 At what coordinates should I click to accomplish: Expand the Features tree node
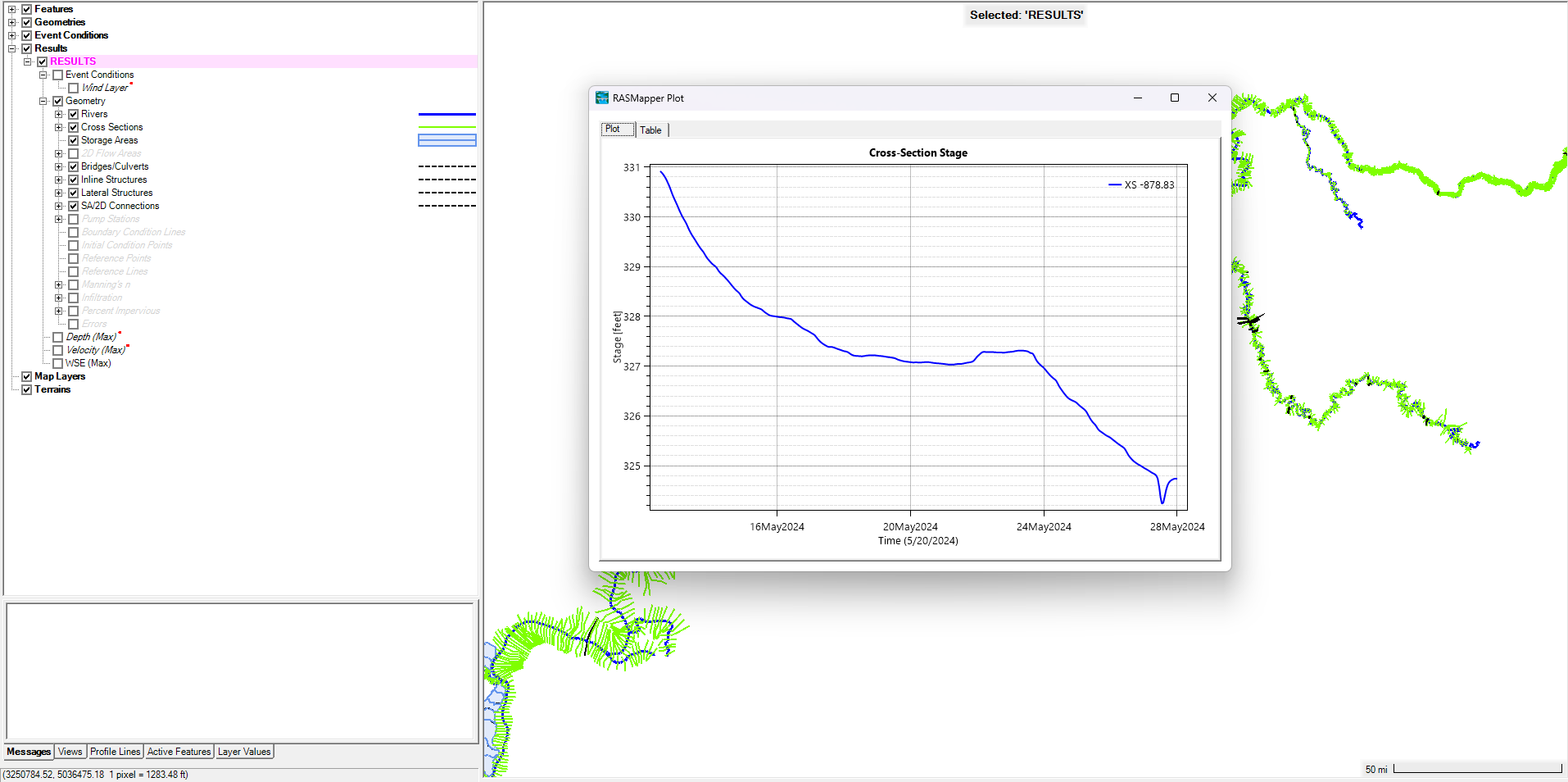click(12, 9)
